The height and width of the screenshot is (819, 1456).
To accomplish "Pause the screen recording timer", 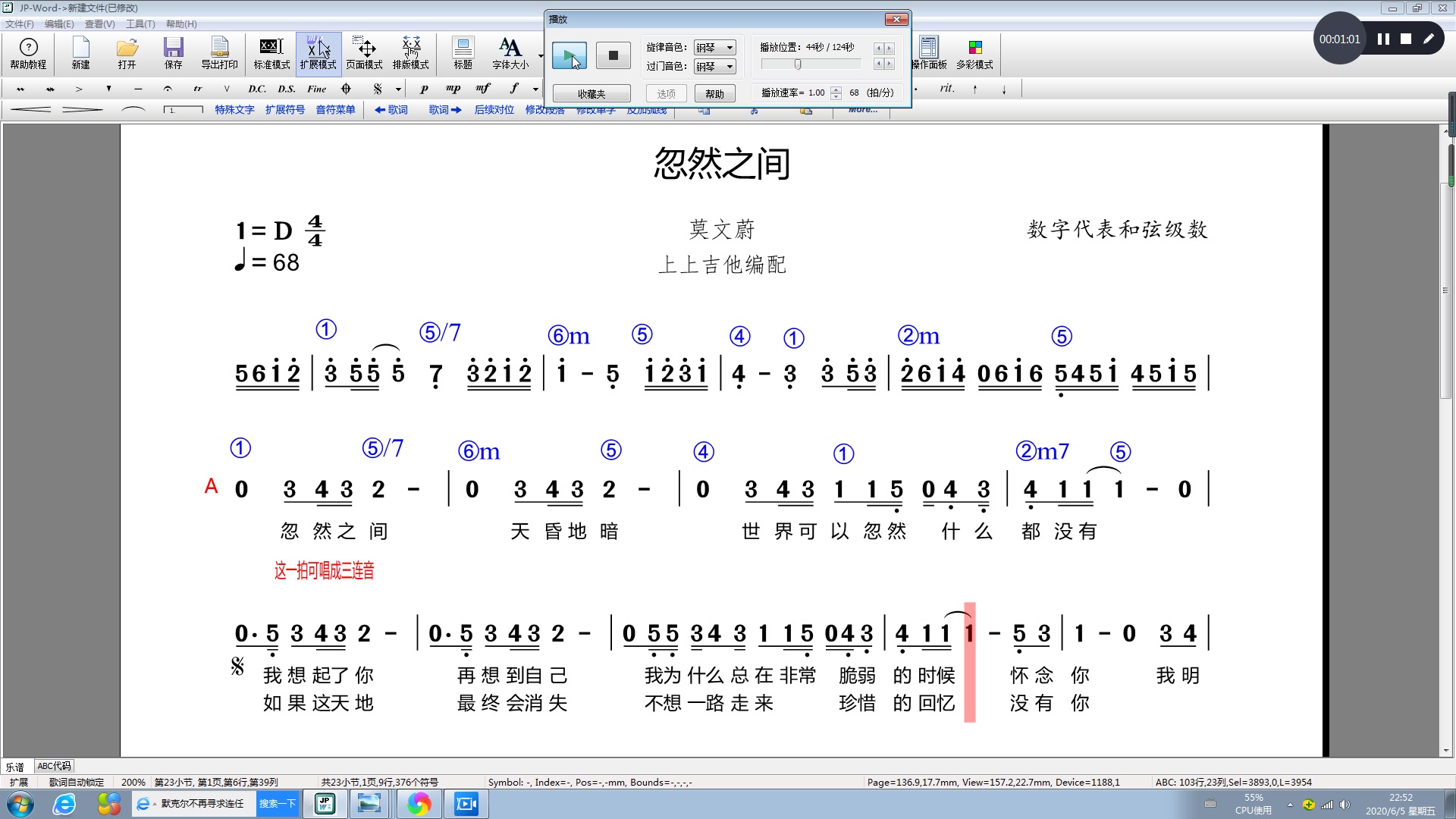I will [x=1383, y=39].
